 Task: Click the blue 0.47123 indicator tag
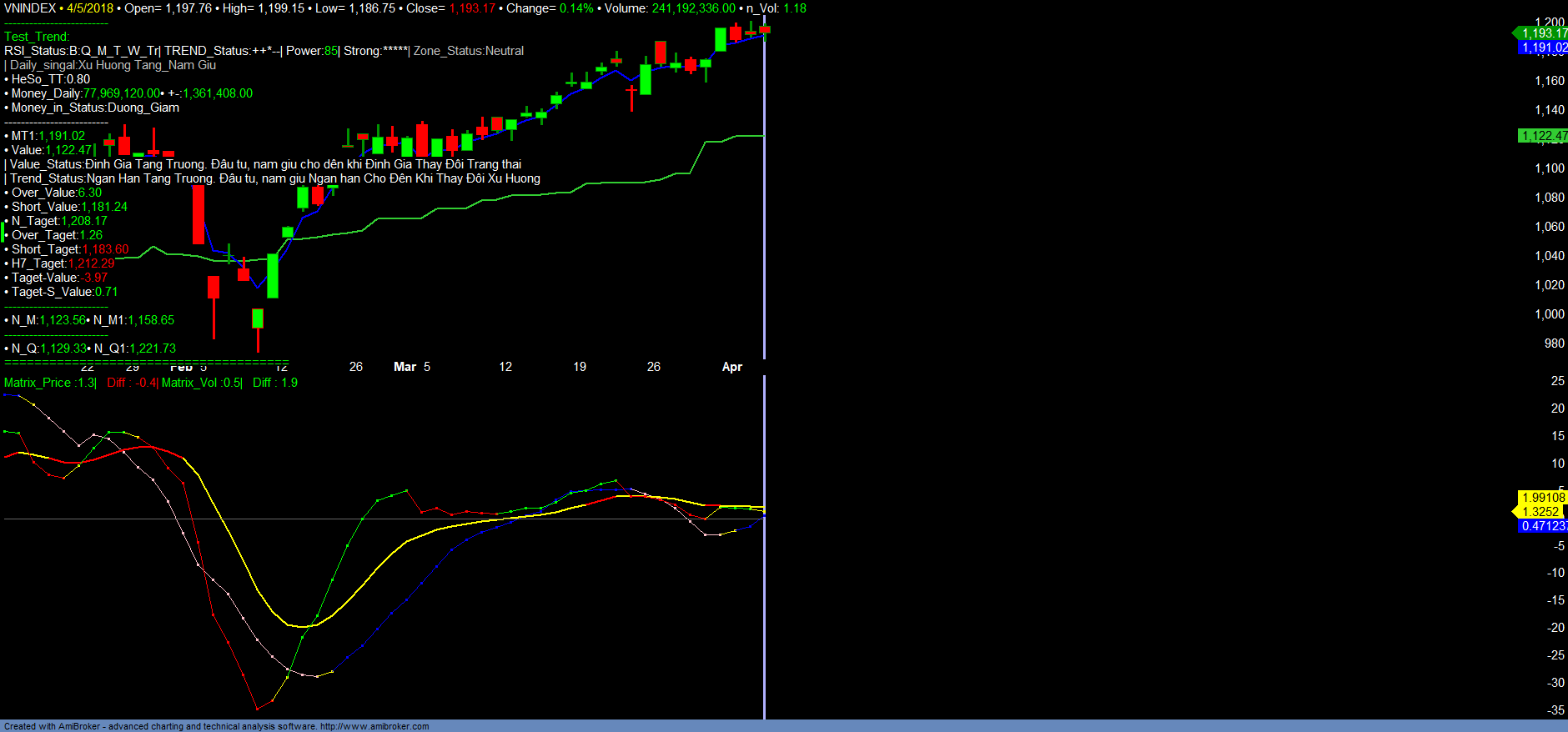(x=1543, y=526)
